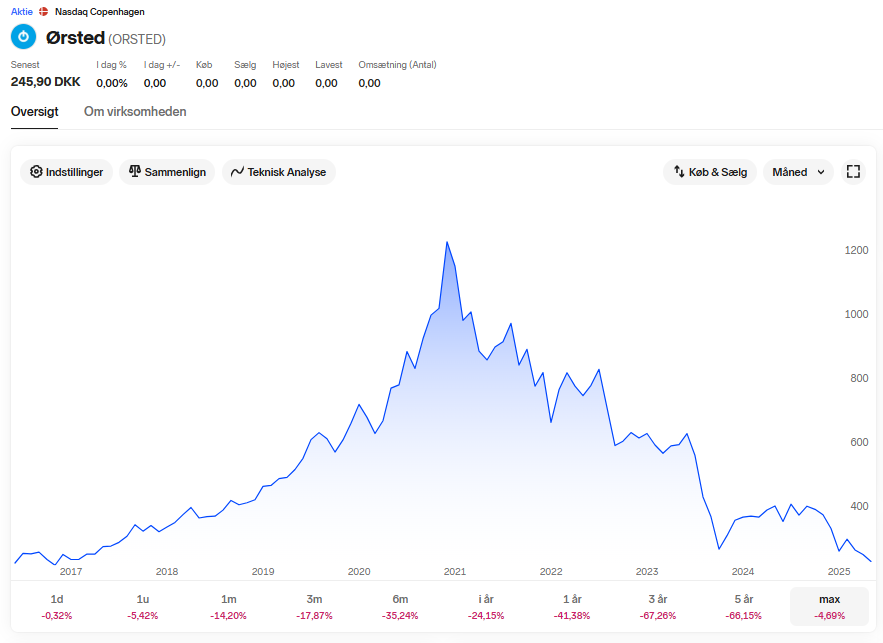This screenshot has width=883, height=643.
Task: Click the blue Ørsted company logo
Action: pos(24,37)
